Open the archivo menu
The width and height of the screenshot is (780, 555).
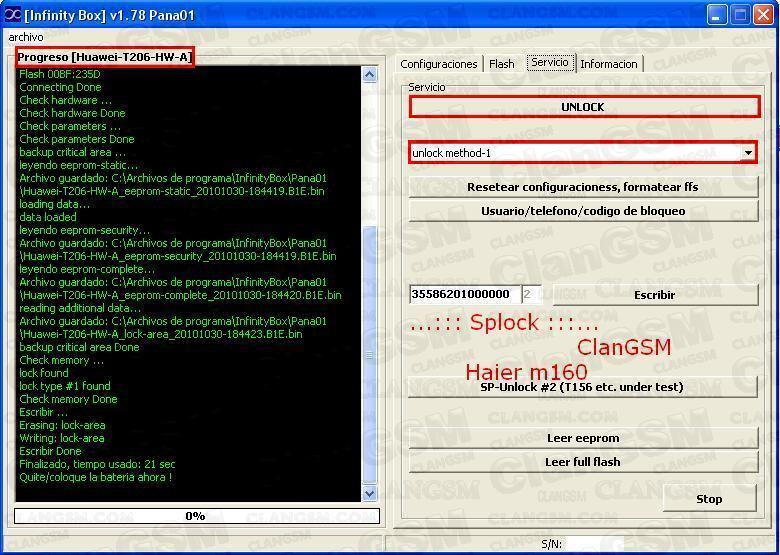[x=26, y=37]
